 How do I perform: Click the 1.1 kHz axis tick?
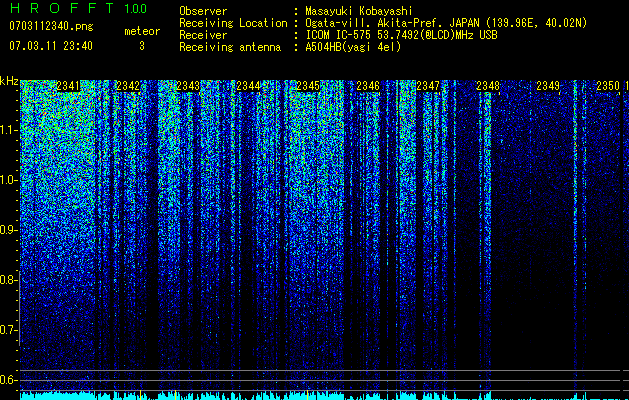click(x=10, y=130)
